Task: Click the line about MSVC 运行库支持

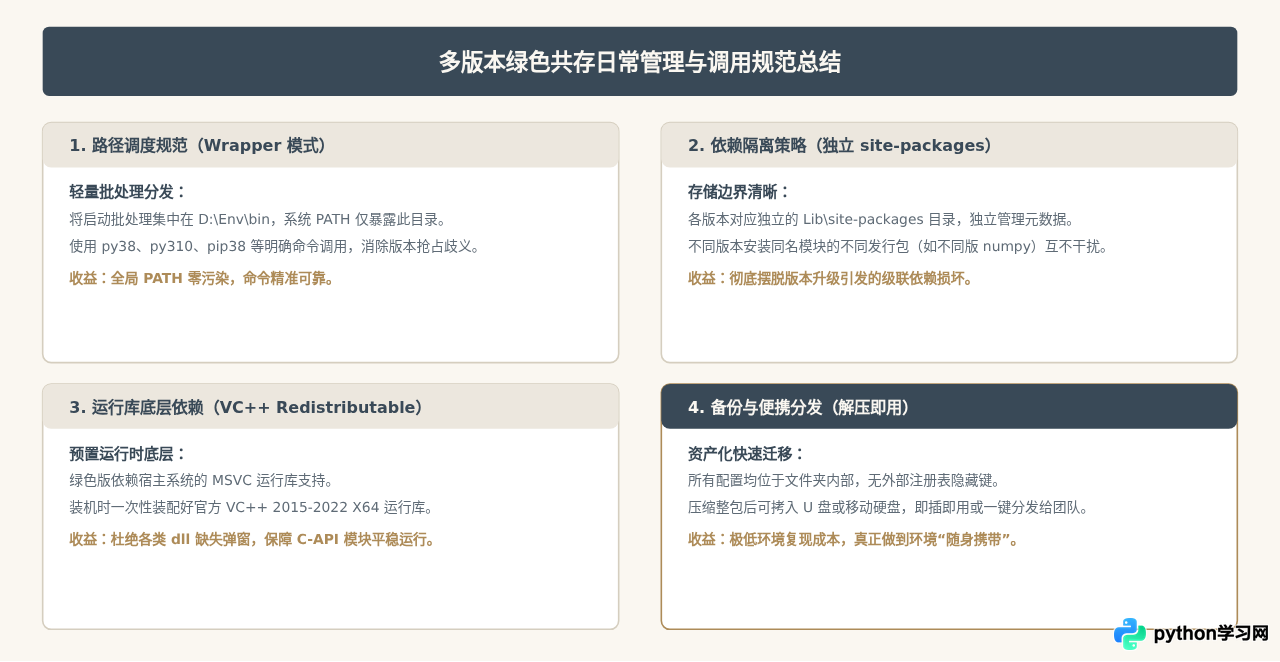Action: pyautogui.click(x=202, y=481)
